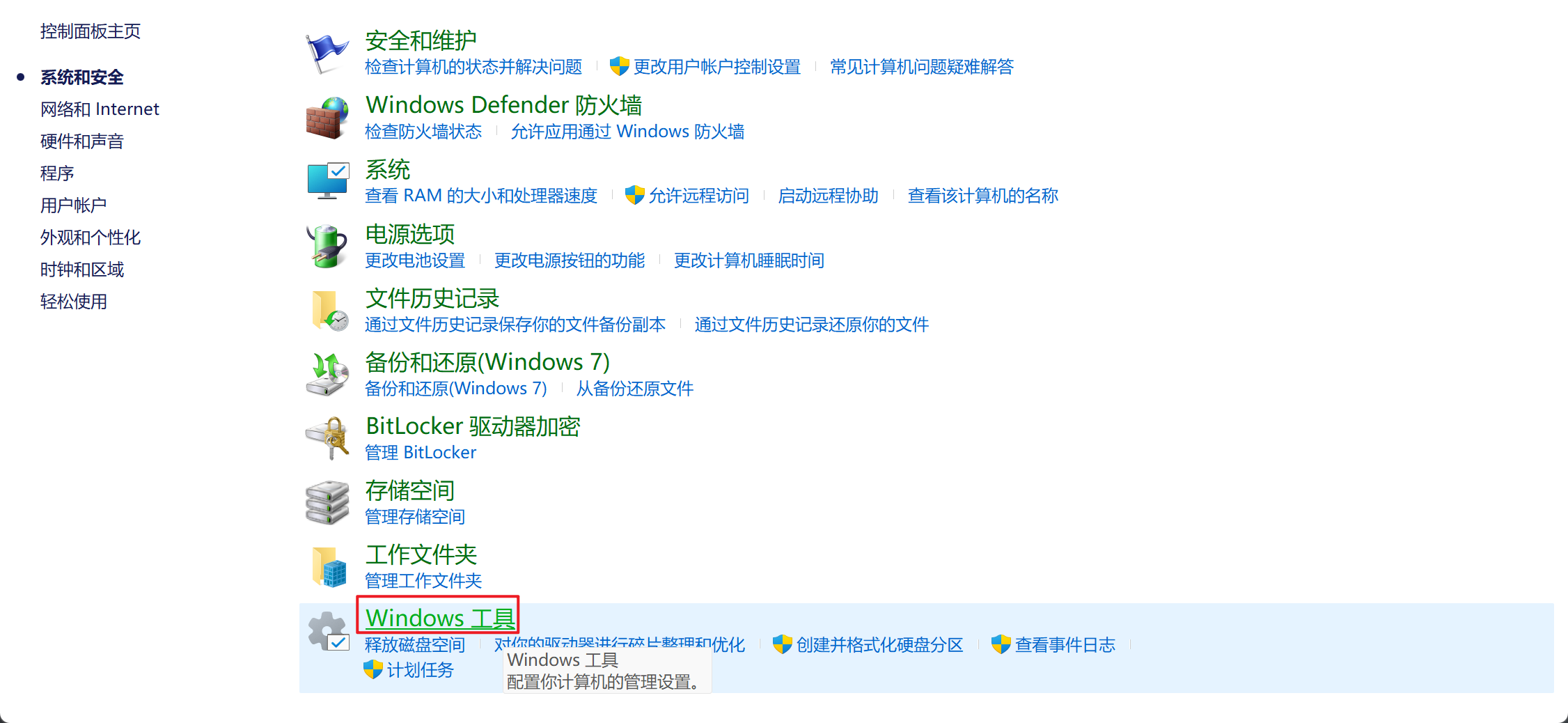Click the Power Options battery icon
This screenshot has width=1568, height=723.
pos(327,246)
